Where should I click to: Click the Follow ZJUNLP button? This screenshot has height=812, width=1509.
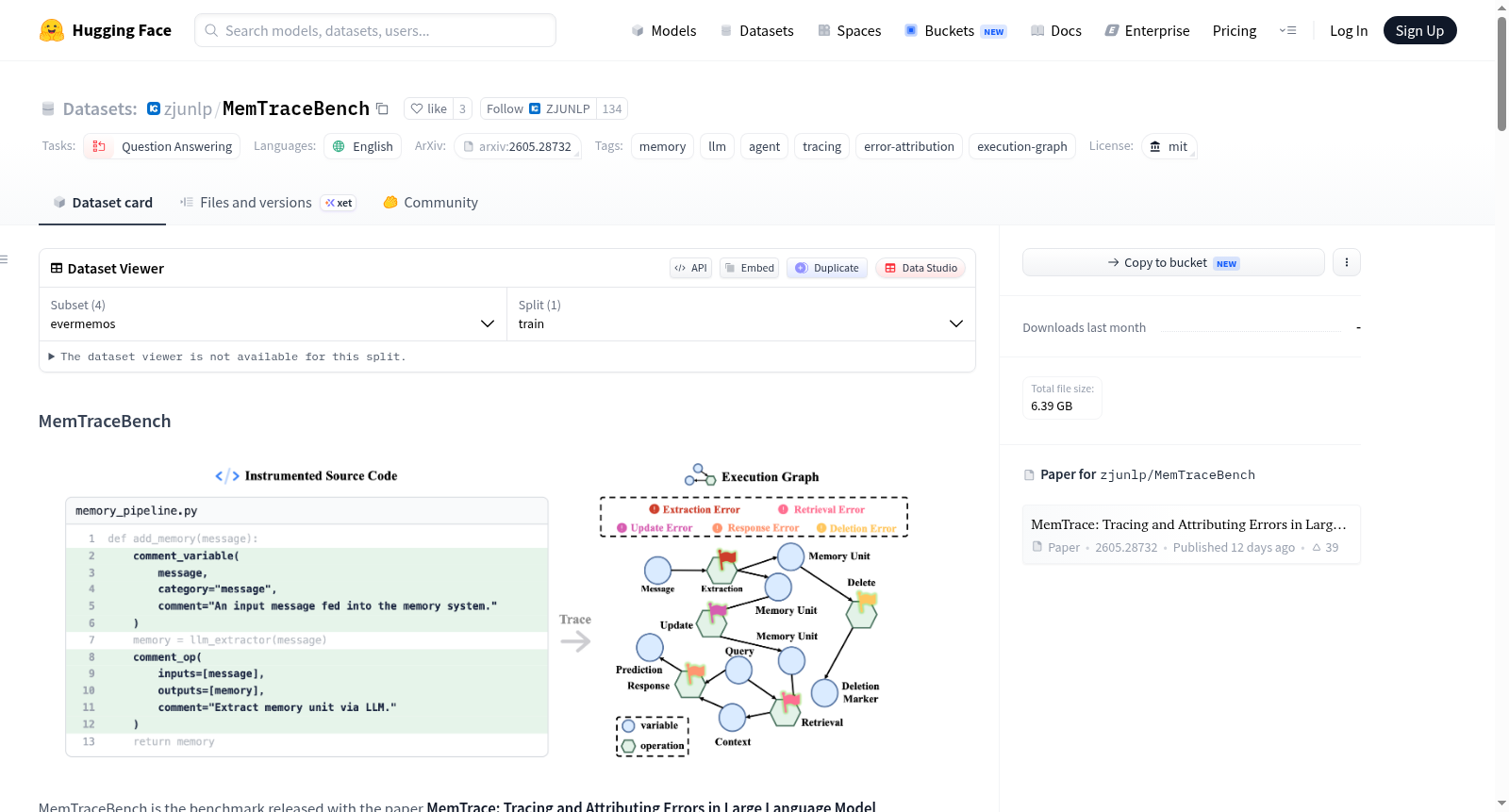click(538, 108)
